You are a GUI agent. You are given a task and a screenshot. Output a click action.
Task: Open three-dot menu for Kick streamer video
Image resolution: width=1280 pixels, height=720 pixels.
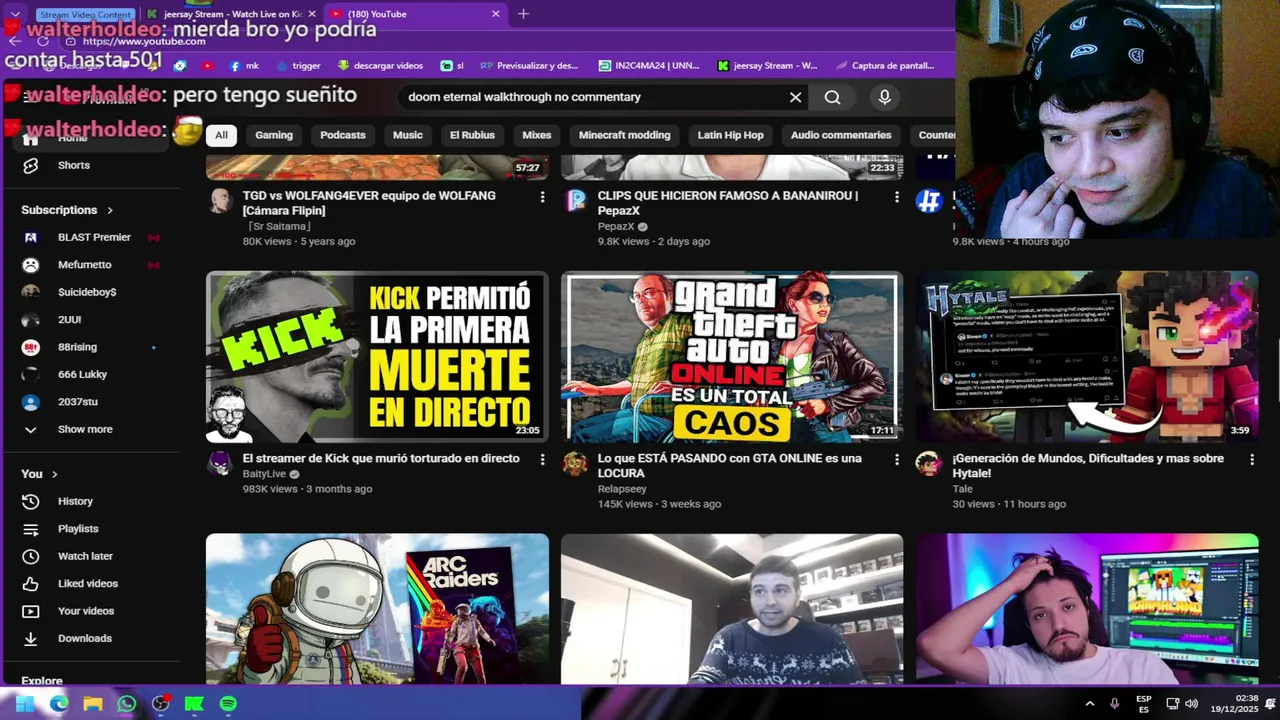(542, 459)
